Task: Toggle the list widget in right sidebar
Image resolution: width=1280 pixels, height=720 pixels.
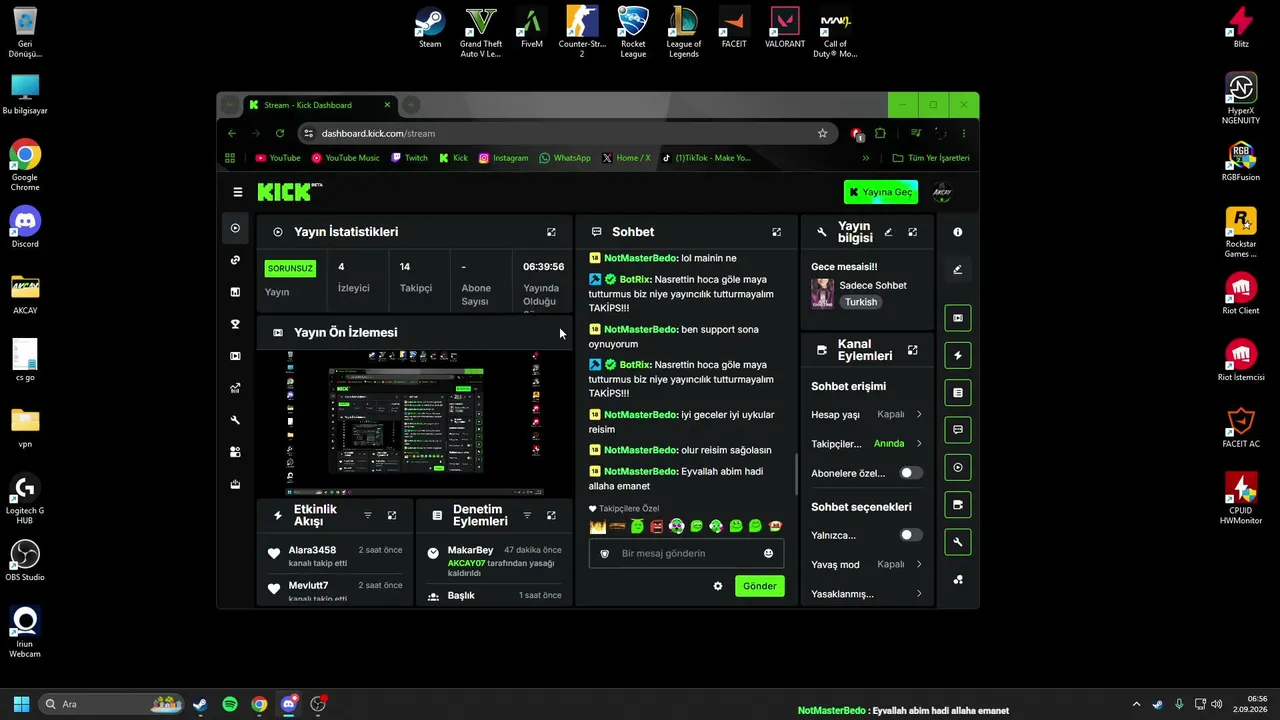Action: point(958,393)
